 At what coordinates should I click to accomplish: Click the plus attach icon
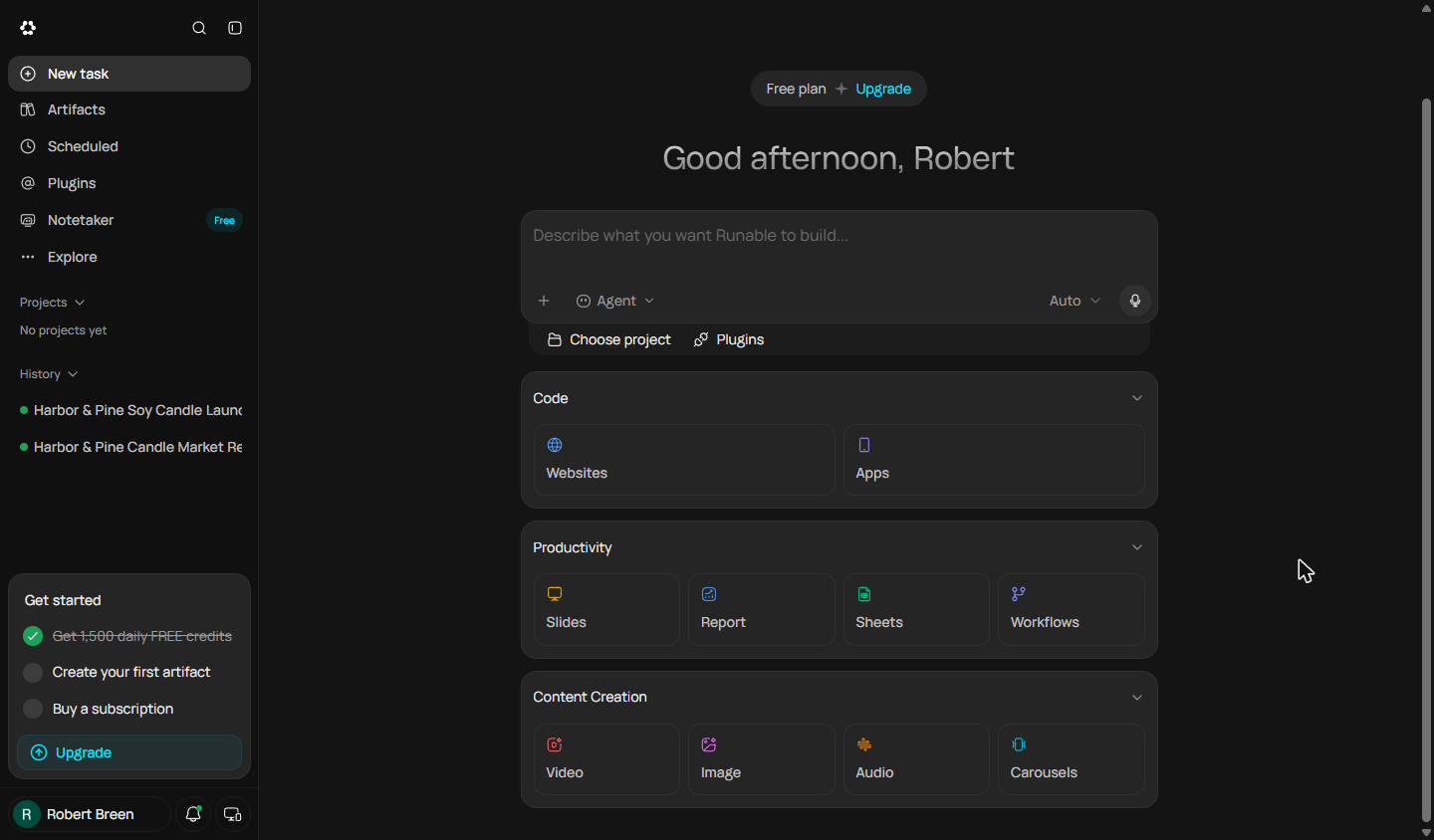(544, 301)
